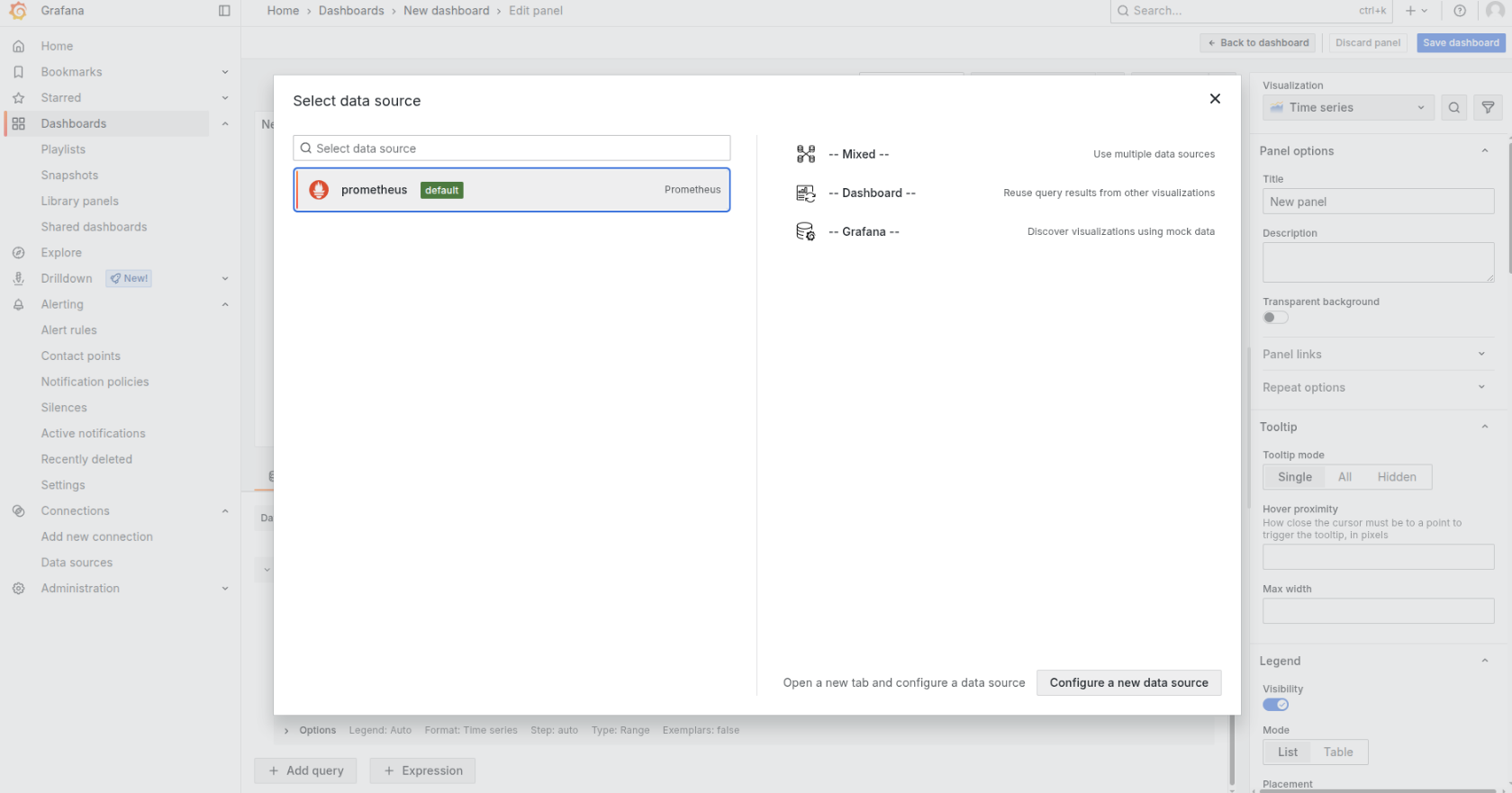The image size is (1512, 793).
Task: Open Alert rules in sidebar
Action: [68, 330]
